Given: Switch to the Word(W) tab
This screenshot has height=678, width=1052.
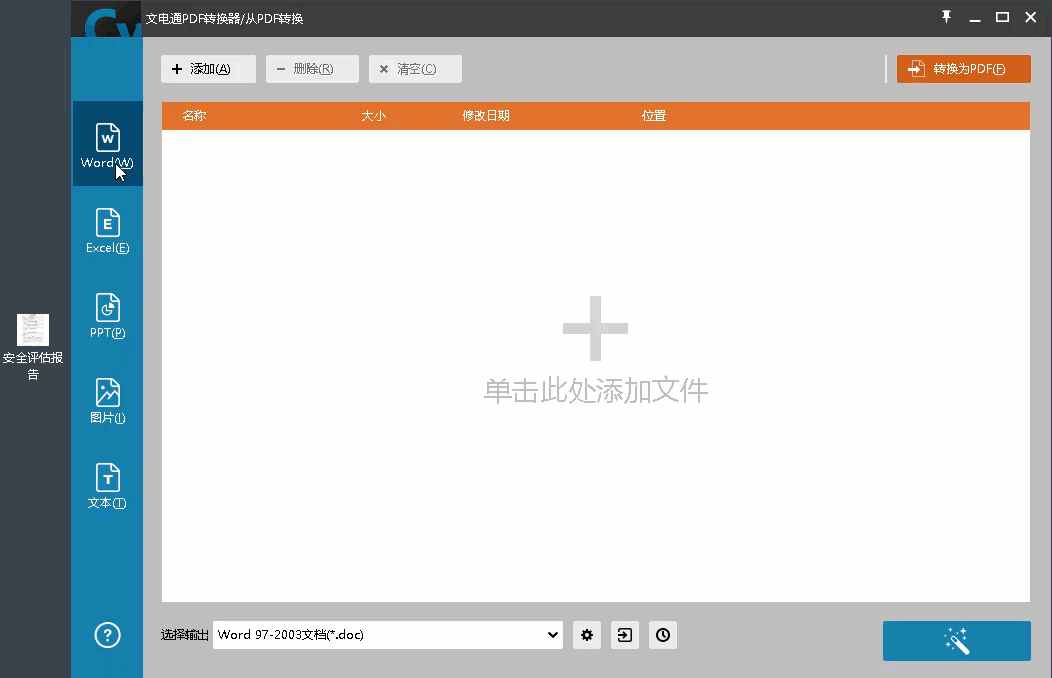Looking at the screenshot, I should (x=107, y=145).
